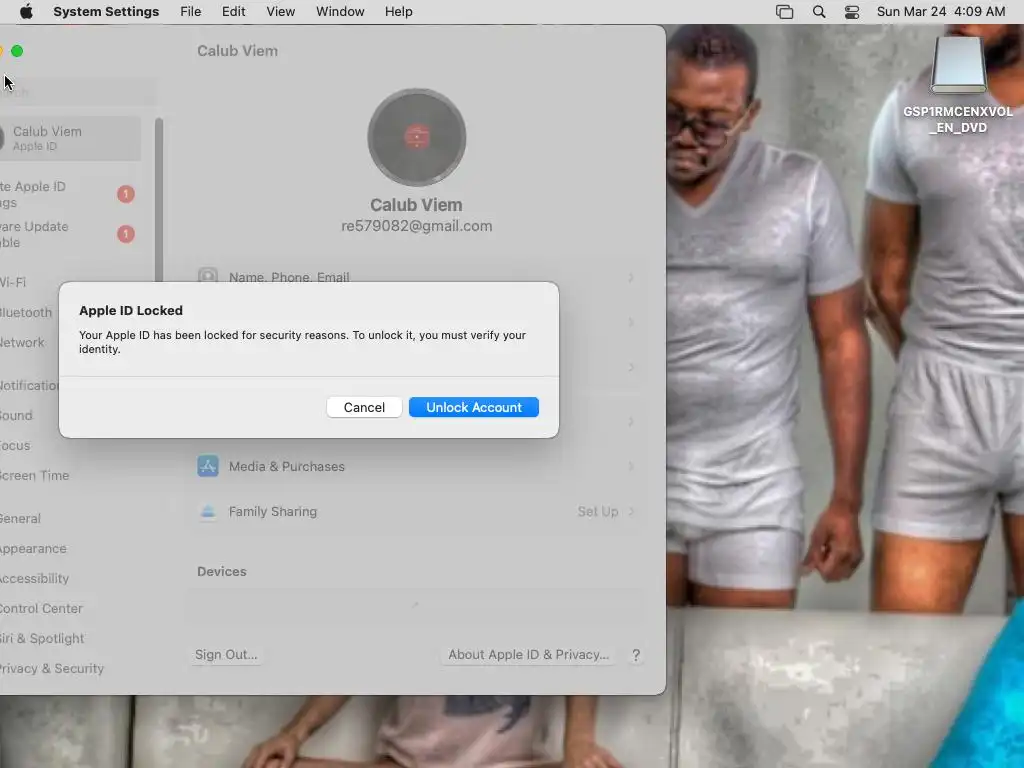Open the View menu

pyautogui.click(x=280, y=12)
